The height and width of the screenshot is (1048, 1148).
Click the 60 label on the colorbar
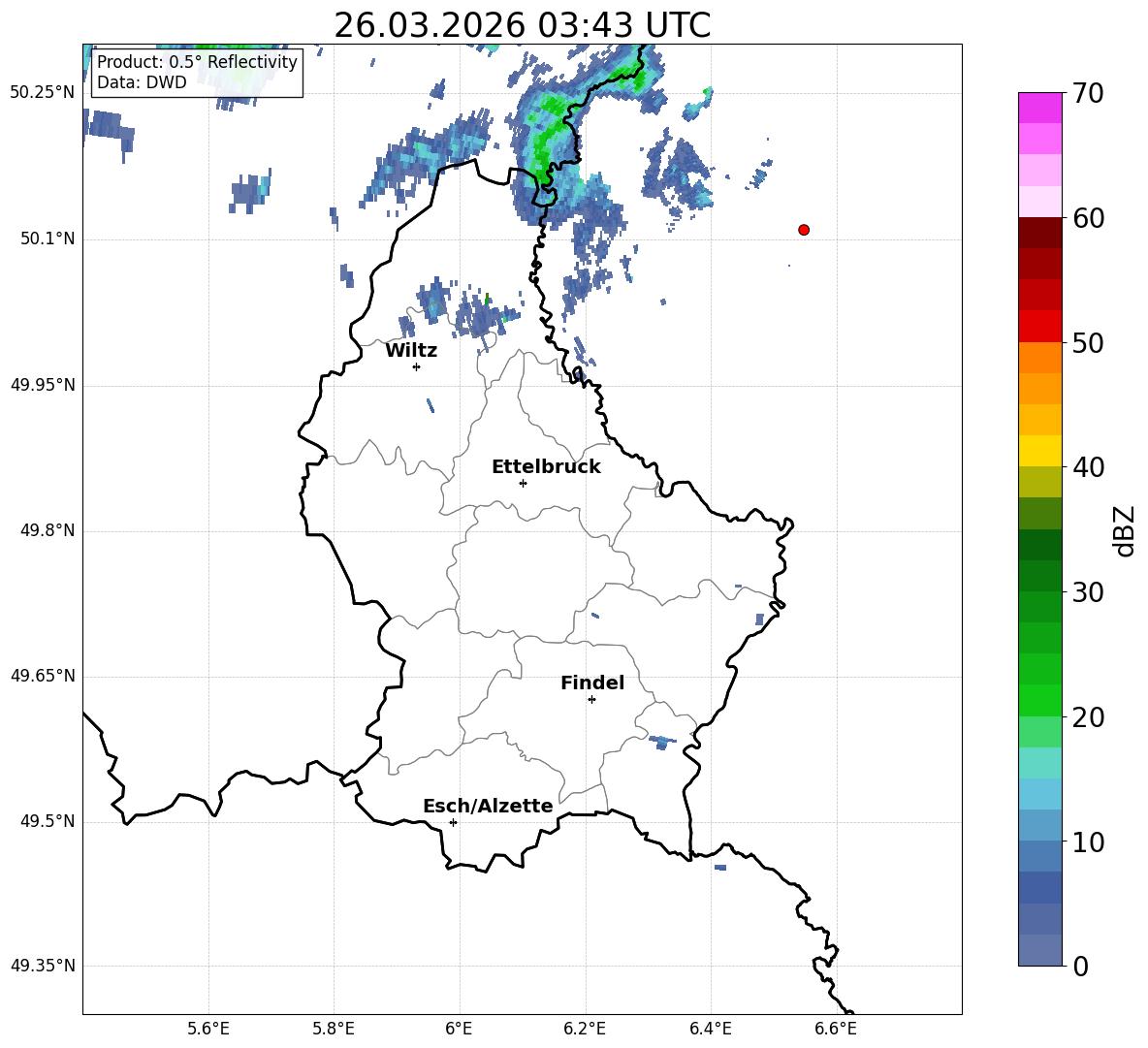point(1088,218)
